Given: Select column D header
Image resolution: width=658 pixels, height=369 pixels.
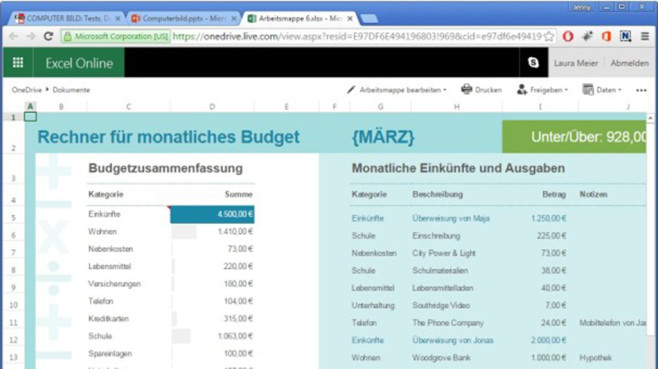Looking at the screenshot, I should coord(212,107).
